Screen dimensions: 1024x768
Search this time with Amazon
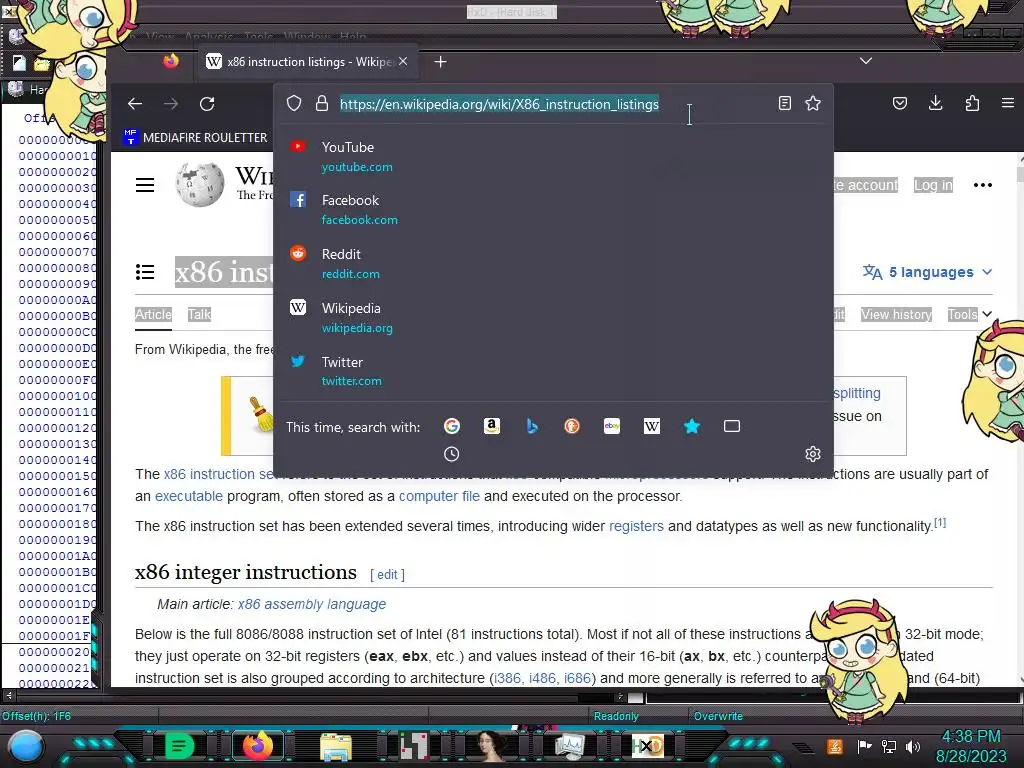[x=492, y=426]
